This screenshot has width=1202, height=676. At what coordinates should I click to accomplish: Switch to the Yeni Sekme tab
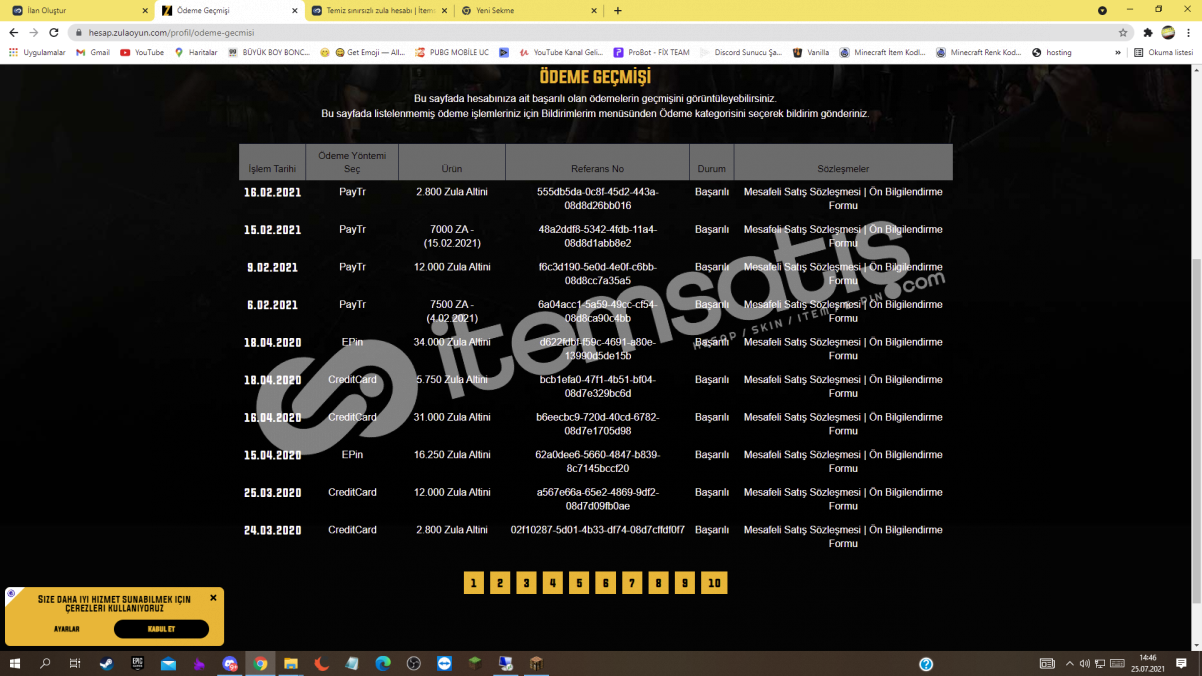[x=529, y=11]
